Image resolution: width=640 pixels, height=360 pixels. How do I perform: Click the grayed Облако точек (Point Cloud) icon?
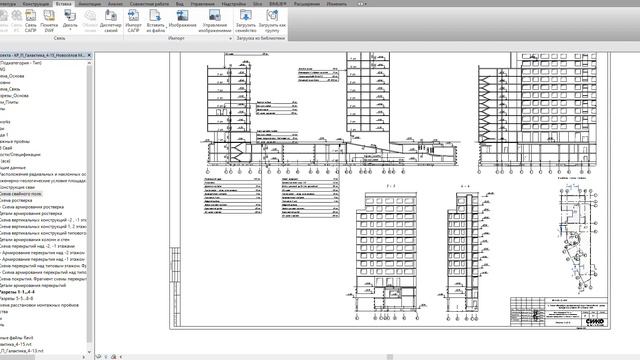[90, 20]
